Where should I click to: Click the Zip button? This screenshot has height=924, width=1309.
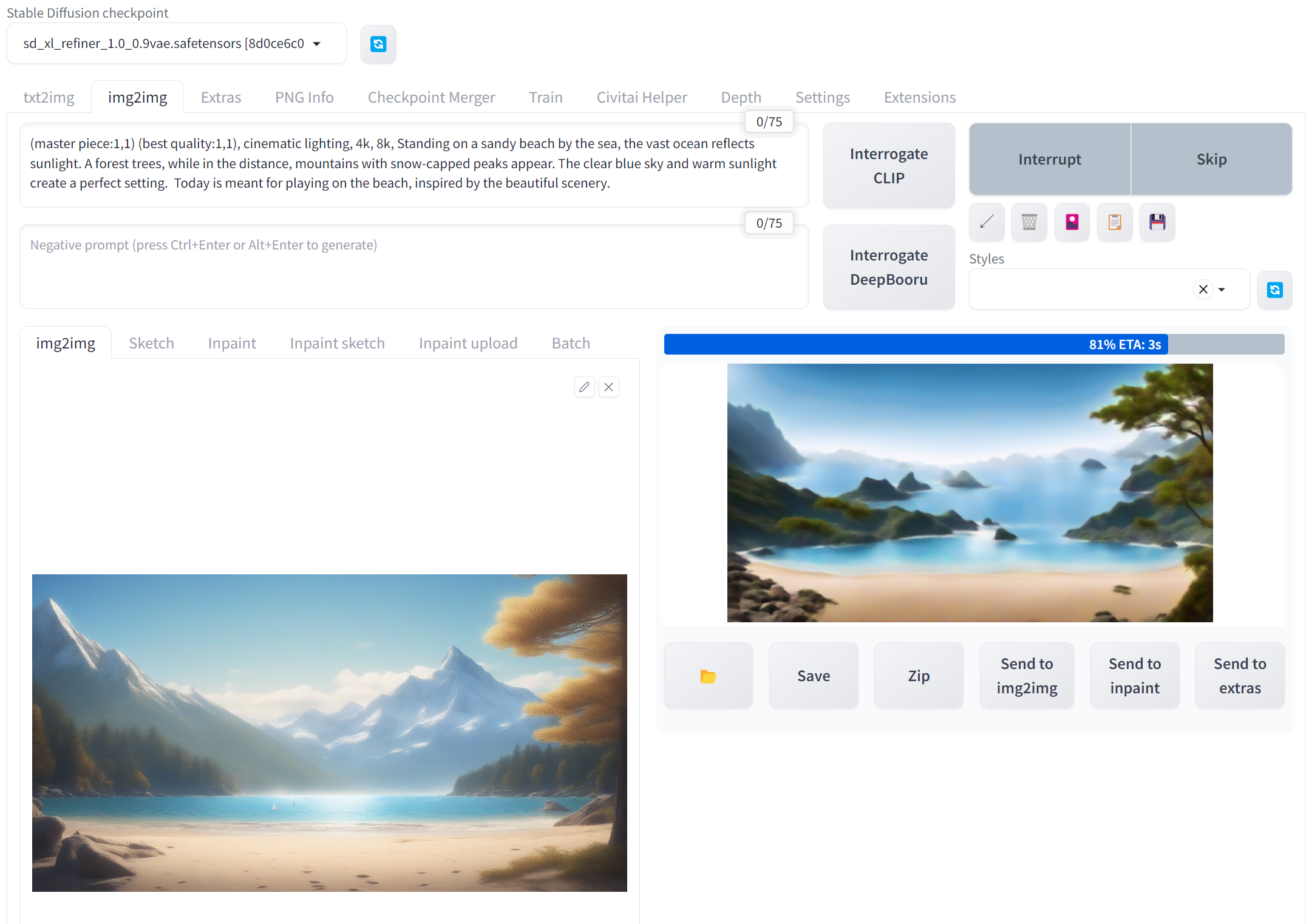pyautogui.click(x=919, y=676)
